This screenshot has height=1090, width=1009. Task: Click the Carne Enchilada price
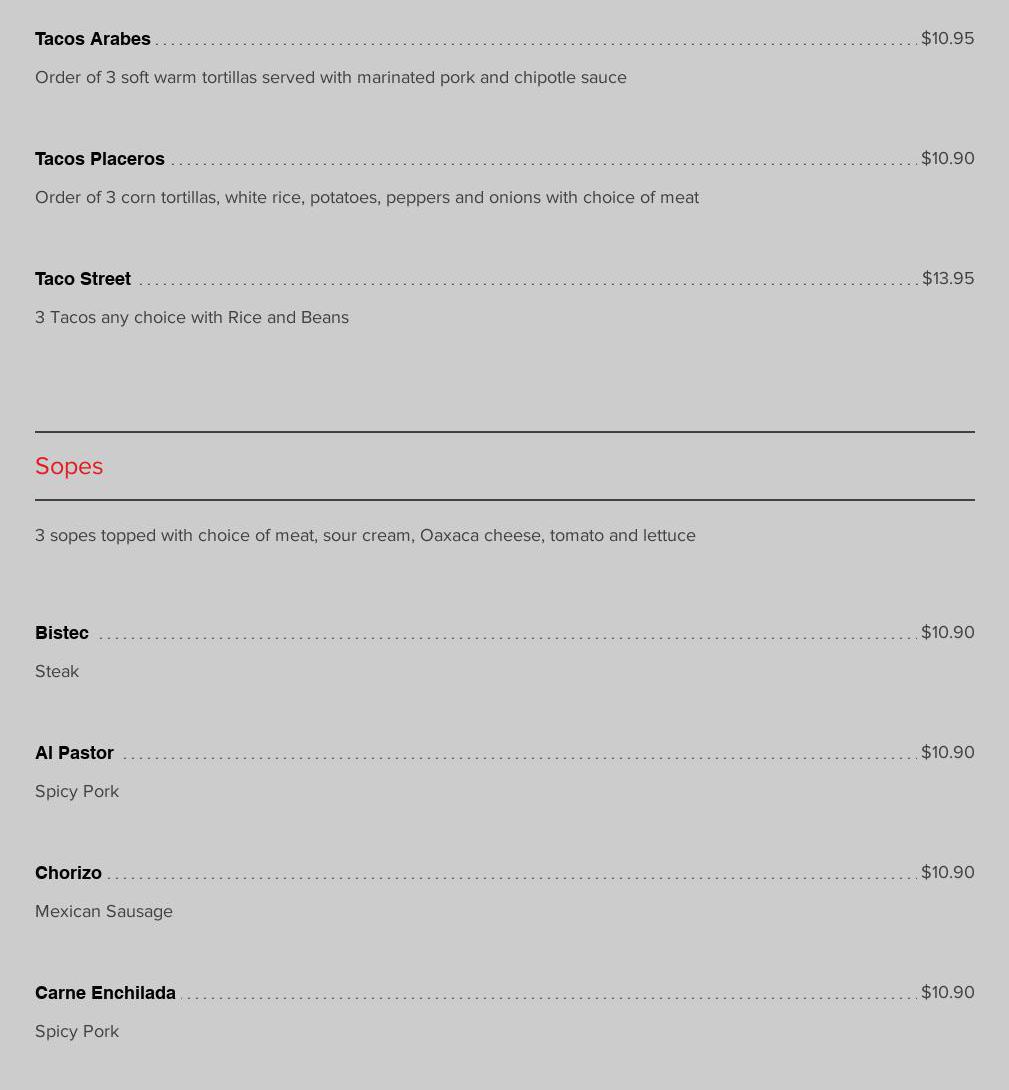(x=947, y=992)
